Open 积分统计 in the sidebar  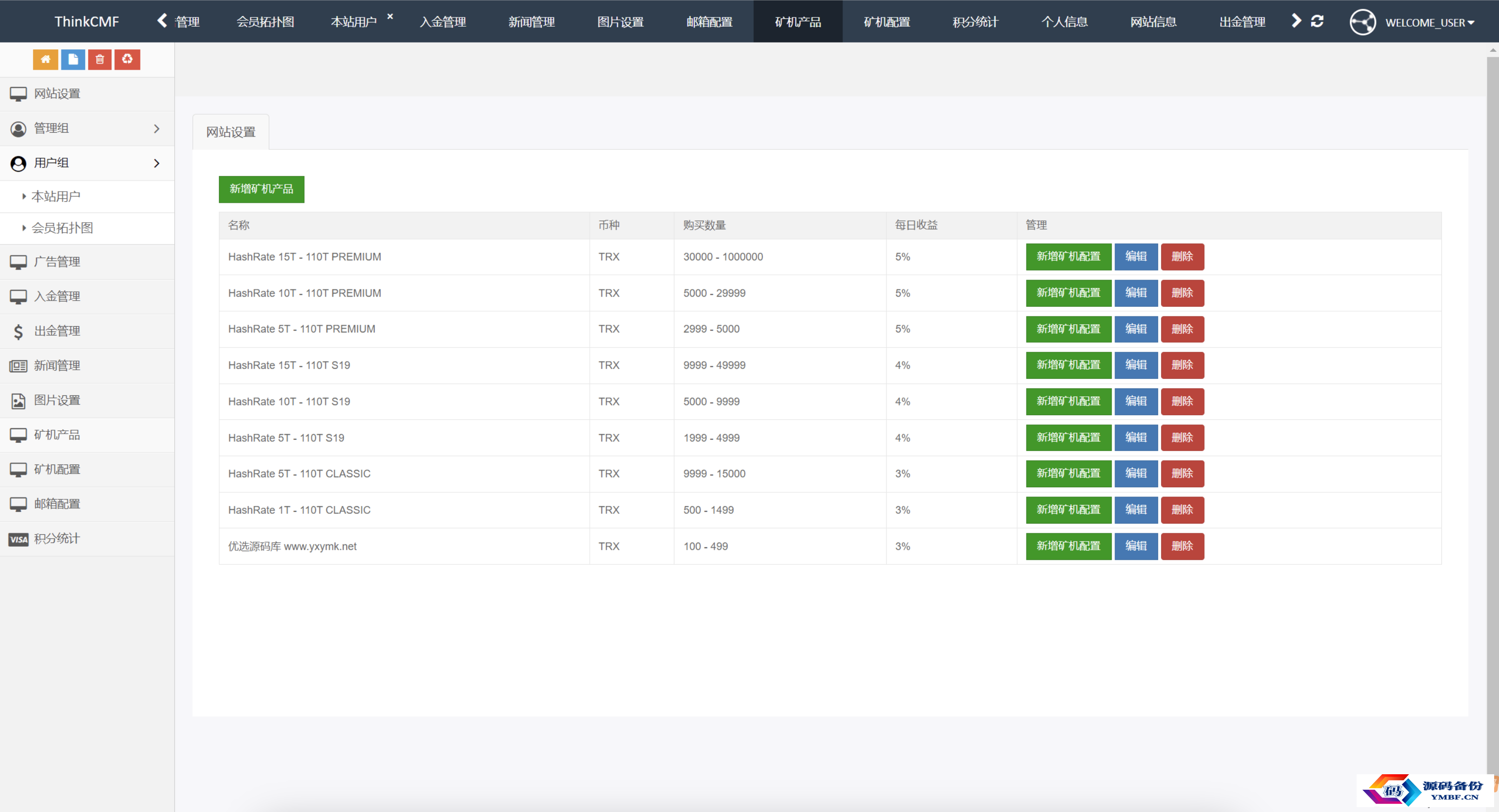pos(87,539)
